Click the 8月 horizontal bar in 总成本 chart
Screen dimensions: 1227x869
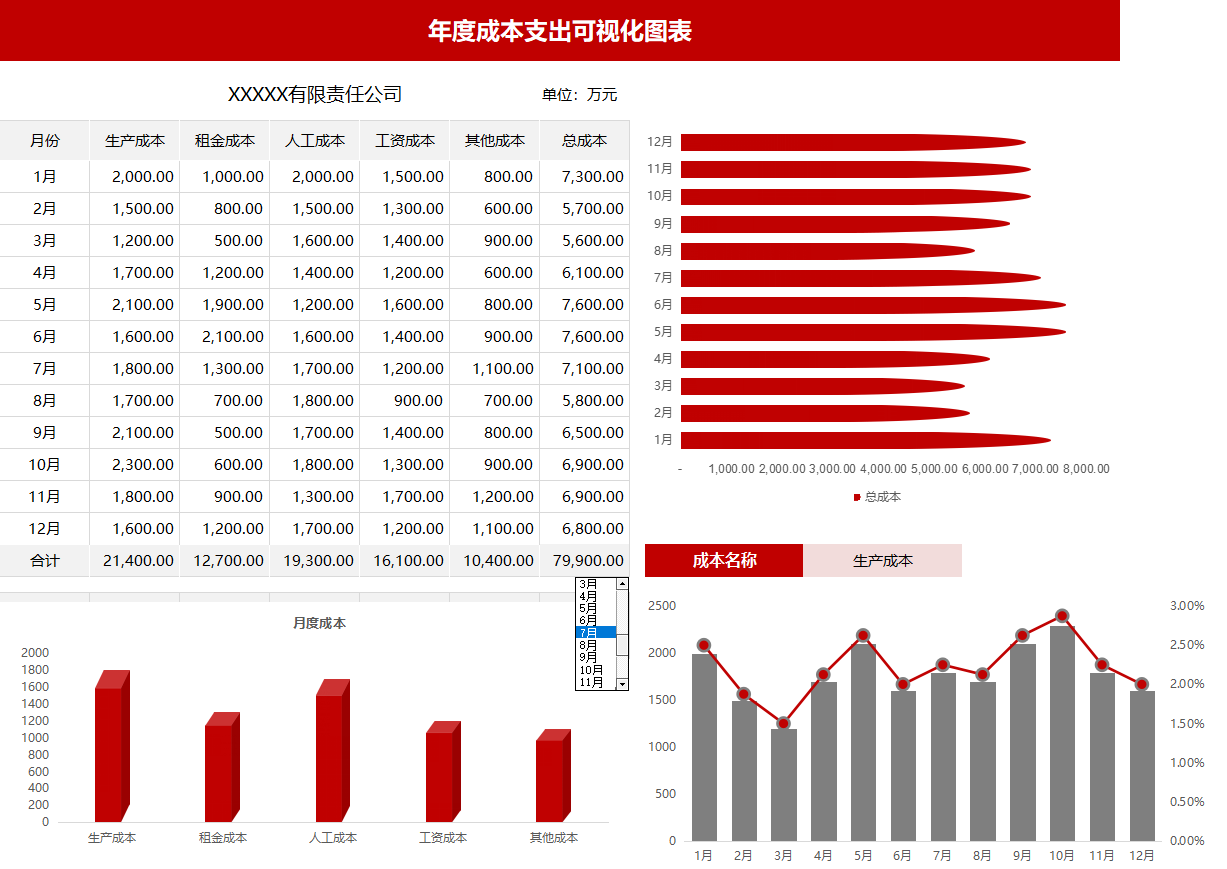828,250
